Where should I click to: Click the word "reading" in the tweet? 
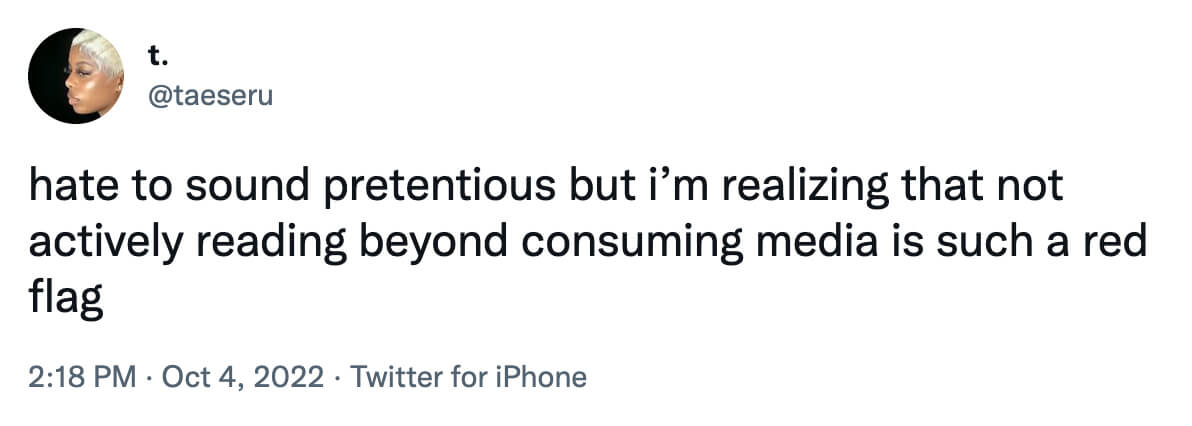262,242
